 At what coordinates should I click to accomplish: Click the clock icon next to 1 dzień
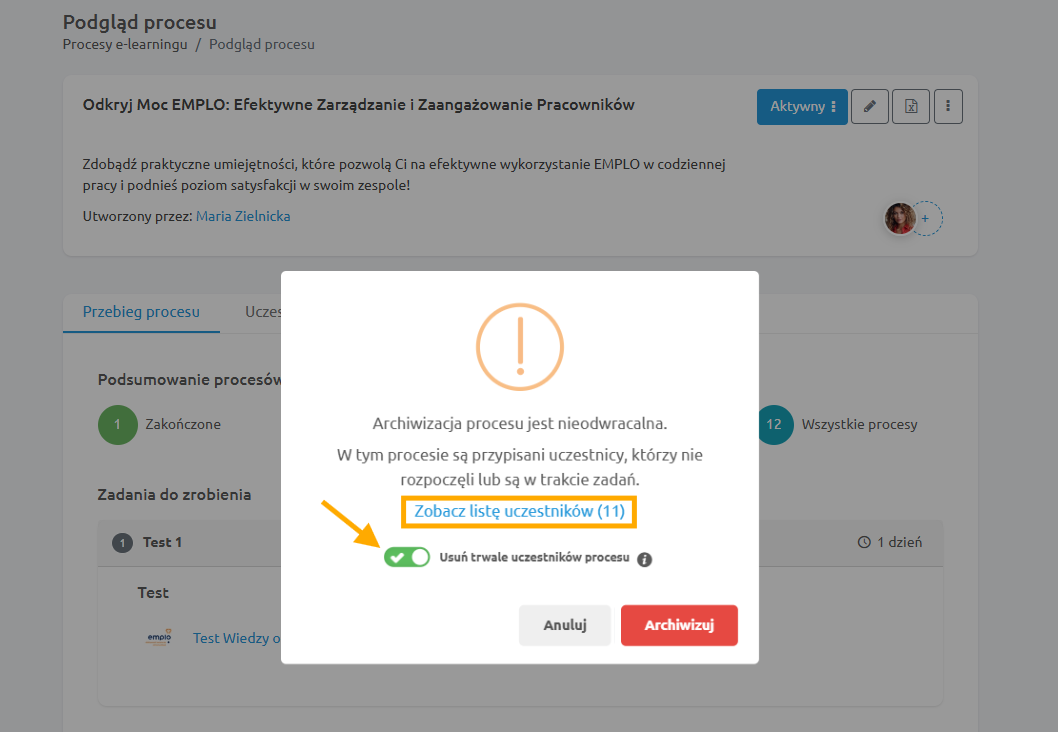click(x=864, y=542)
